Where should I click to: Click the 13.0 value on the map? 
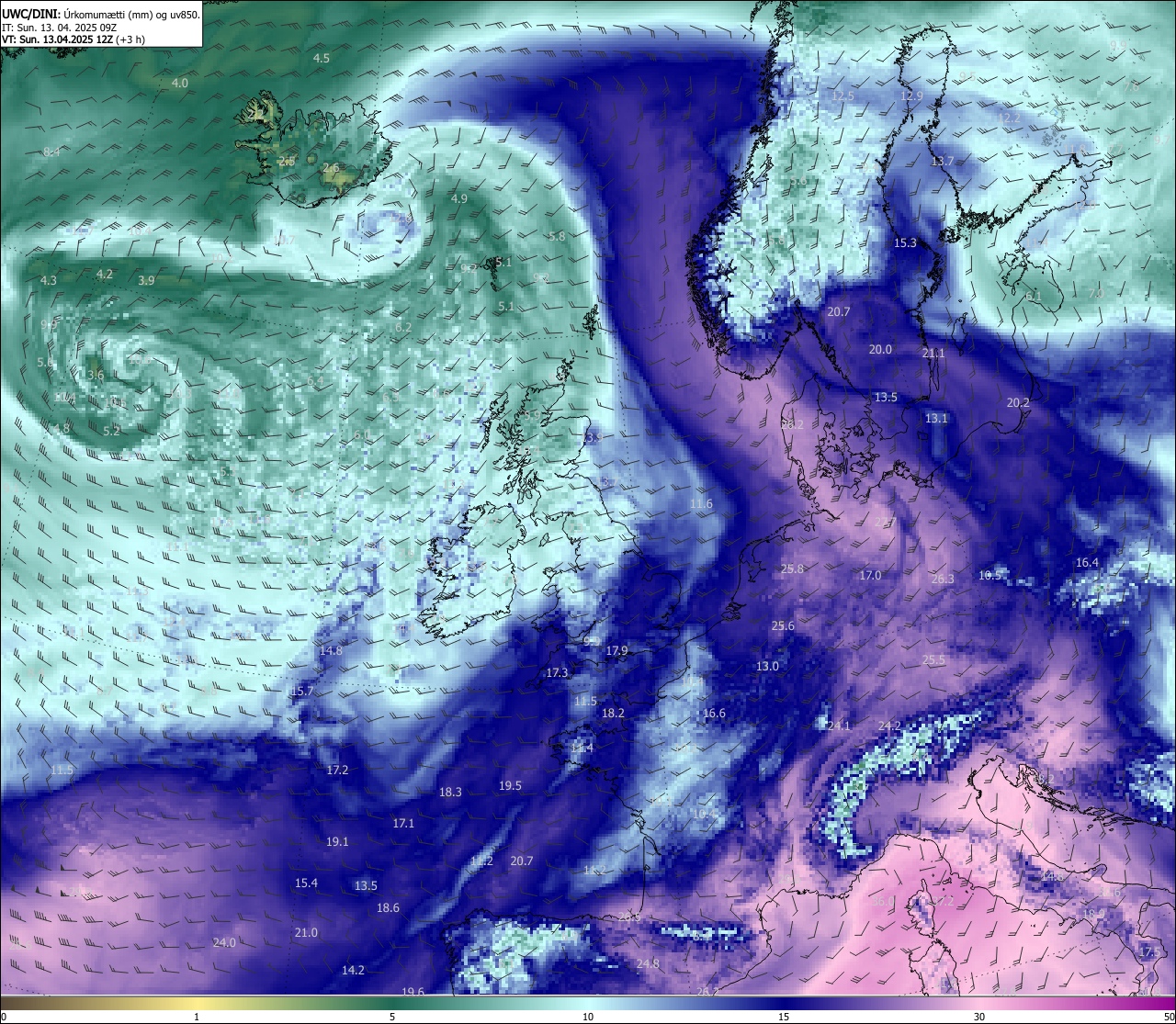[767, 666]
